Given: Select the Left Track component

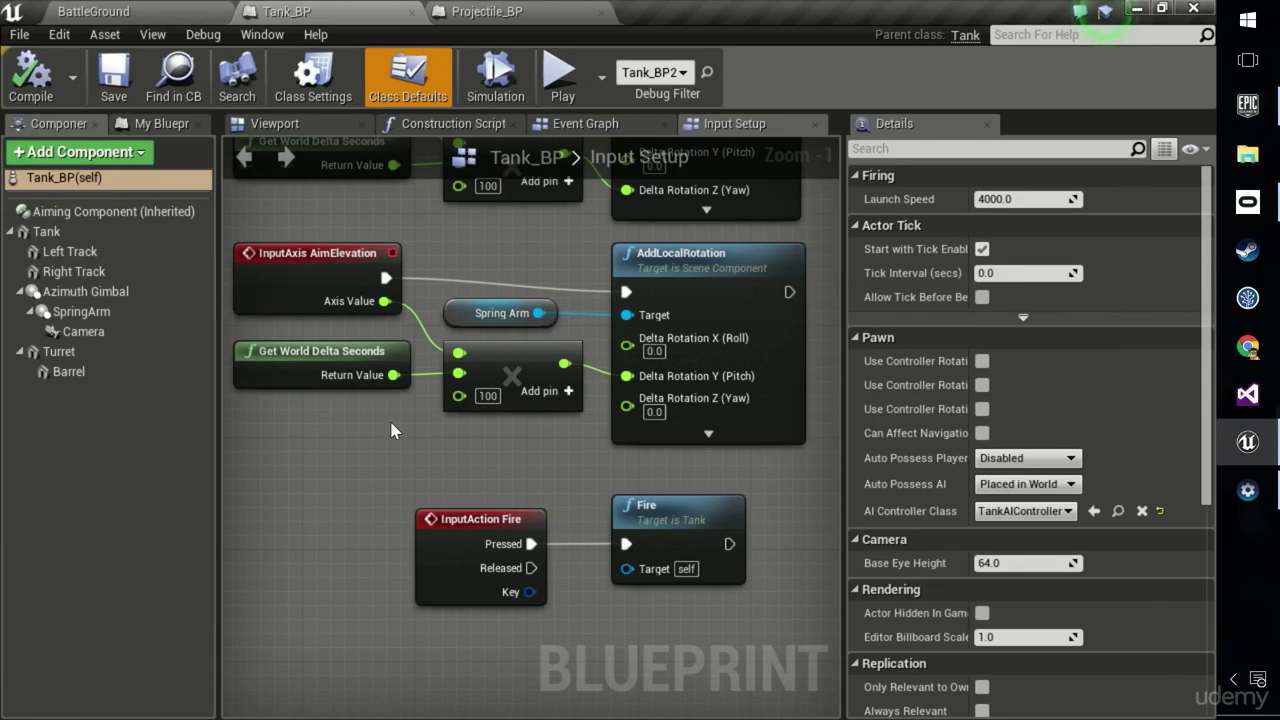Looking at the screenshot, I should point(69,252).
